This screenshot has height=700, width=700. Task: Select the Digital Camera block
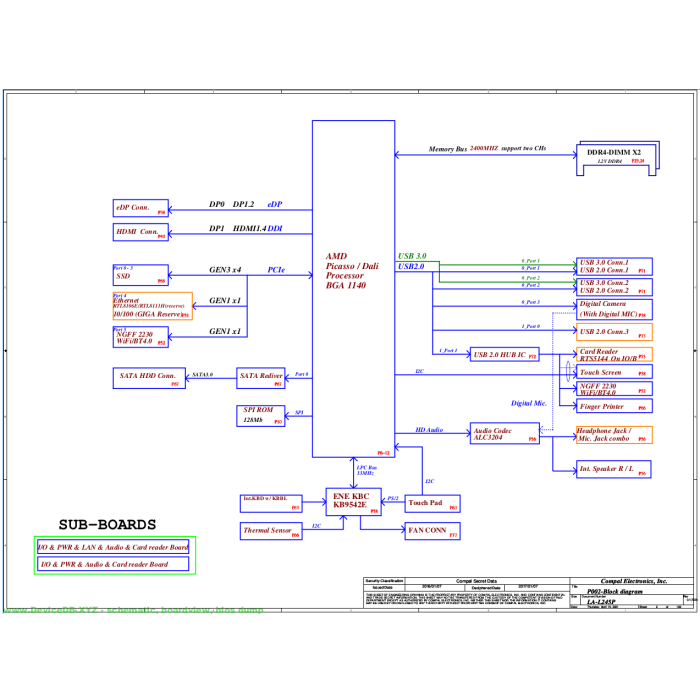pos(614,309)
